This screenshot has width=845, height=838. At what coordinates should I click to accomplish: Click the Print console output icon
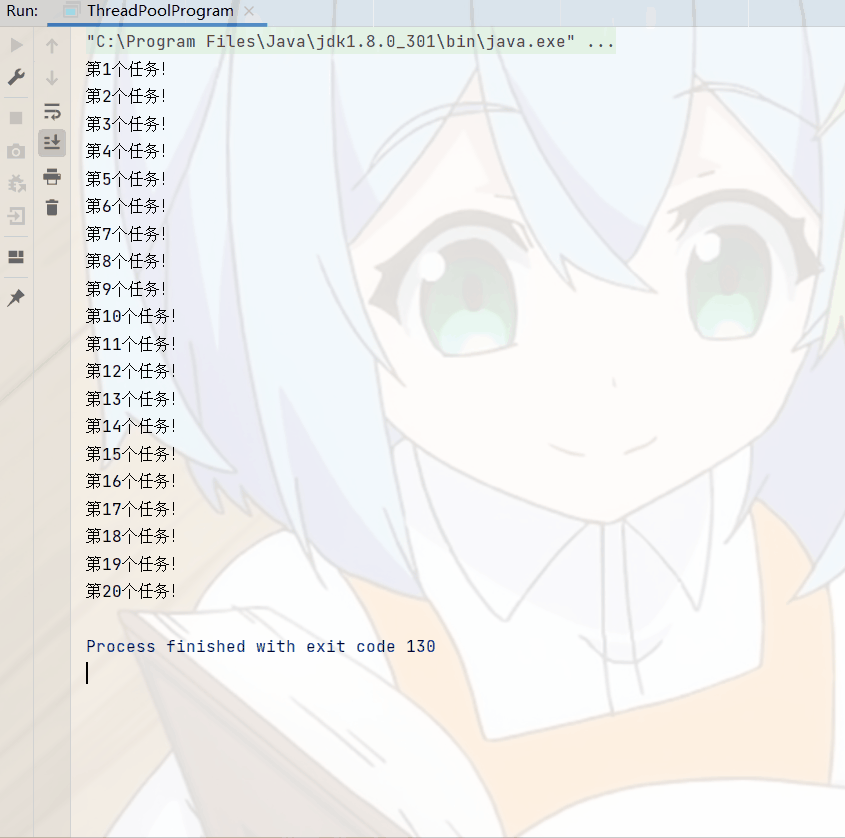click(52, 176)
